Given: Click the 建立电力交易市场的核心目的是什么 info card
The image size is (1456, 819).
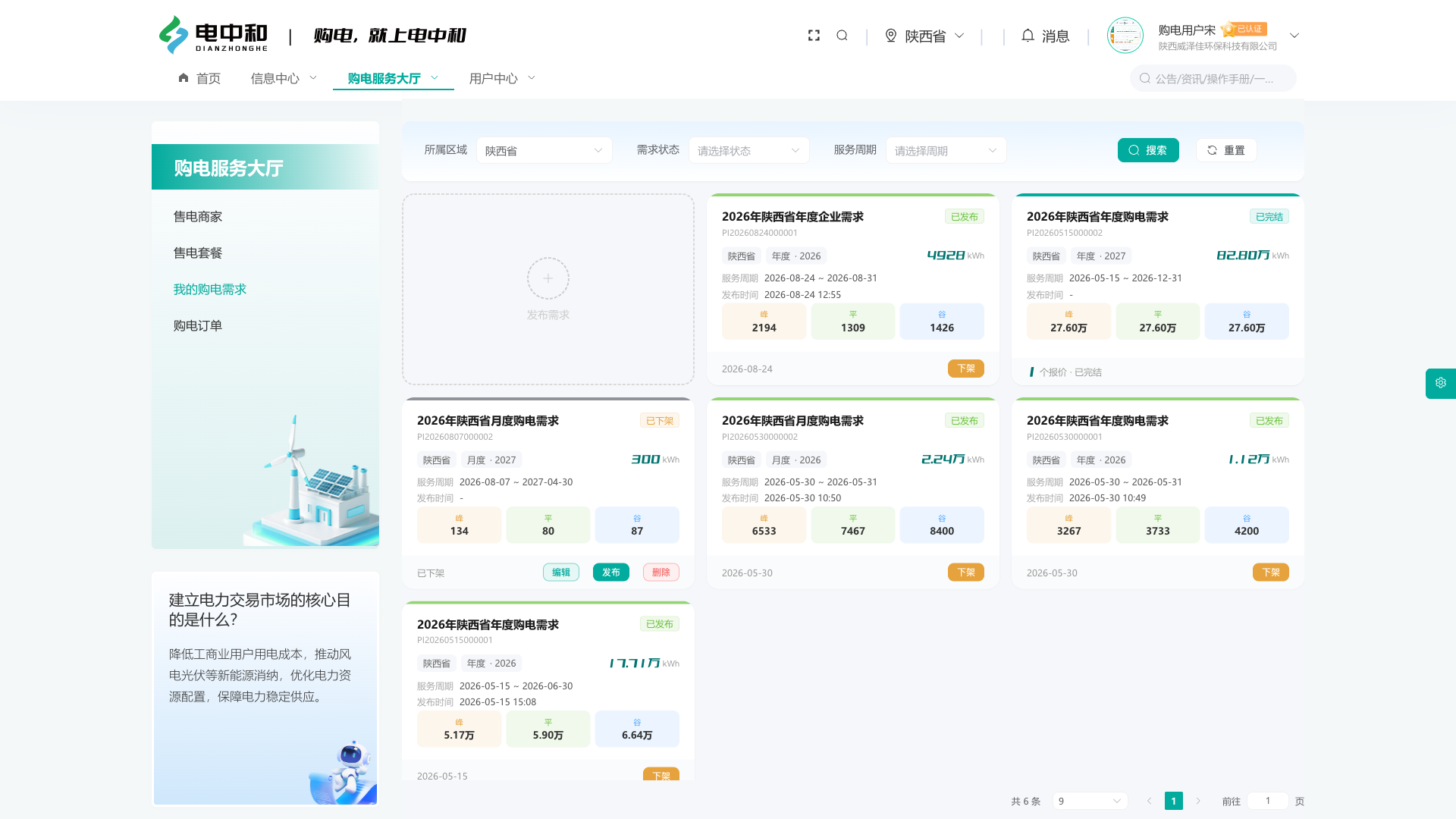Looking at the screenshot, I should click(x=265, y=689).
